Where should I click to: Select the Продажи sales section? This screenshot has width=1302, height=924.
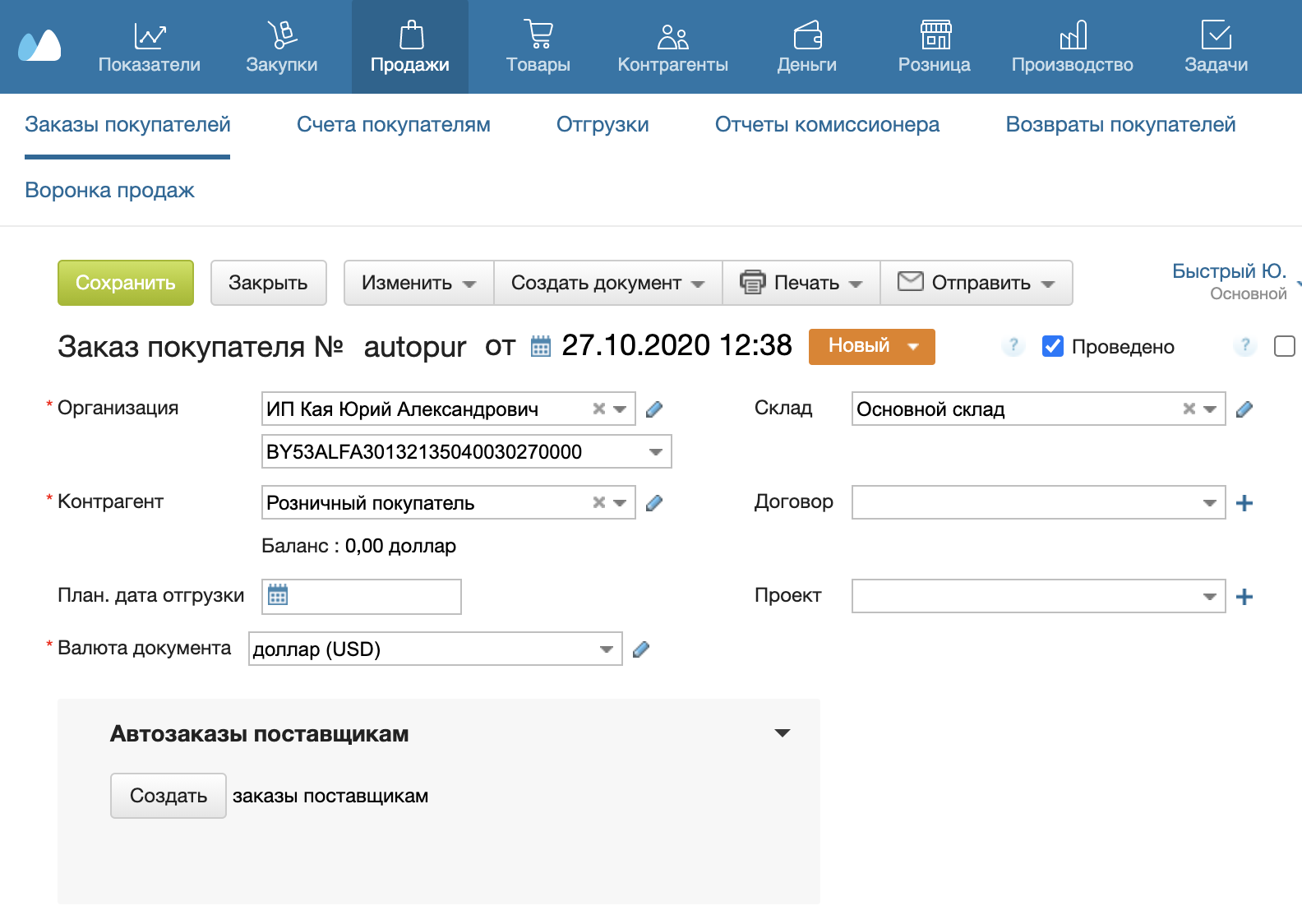coord(410,47)
